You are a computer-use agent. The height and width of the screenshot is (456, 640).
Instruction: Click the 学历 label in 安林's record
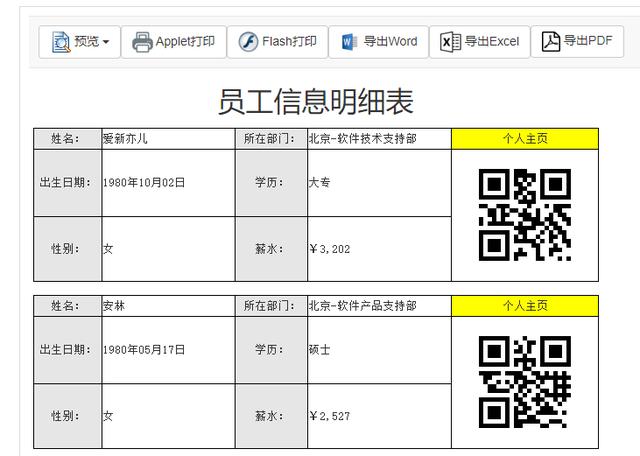coord(269,350)
